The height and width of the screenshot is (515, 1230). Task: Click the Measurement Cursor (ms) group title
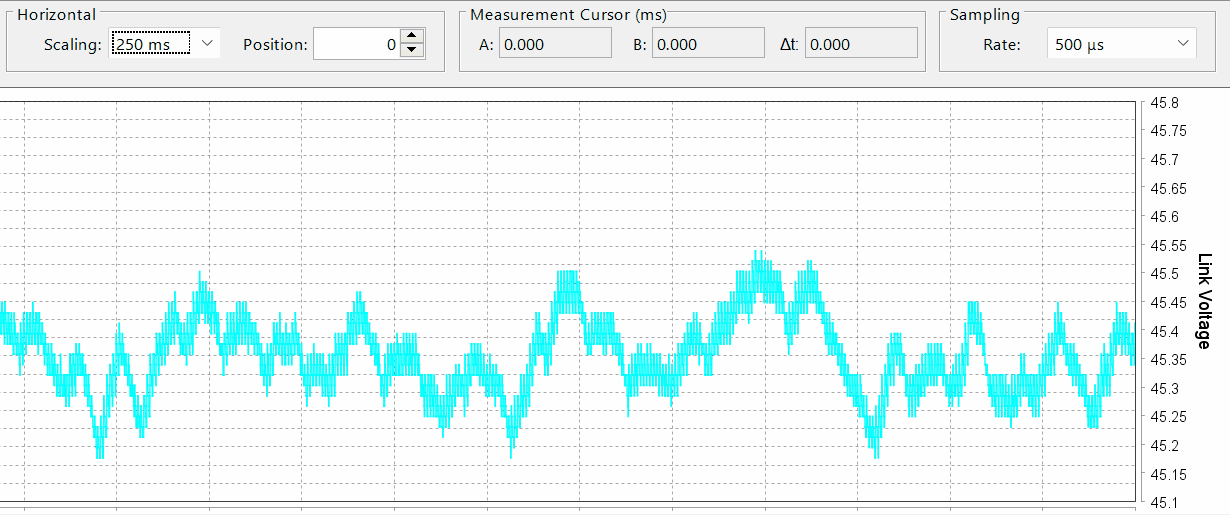coord(568,15)
